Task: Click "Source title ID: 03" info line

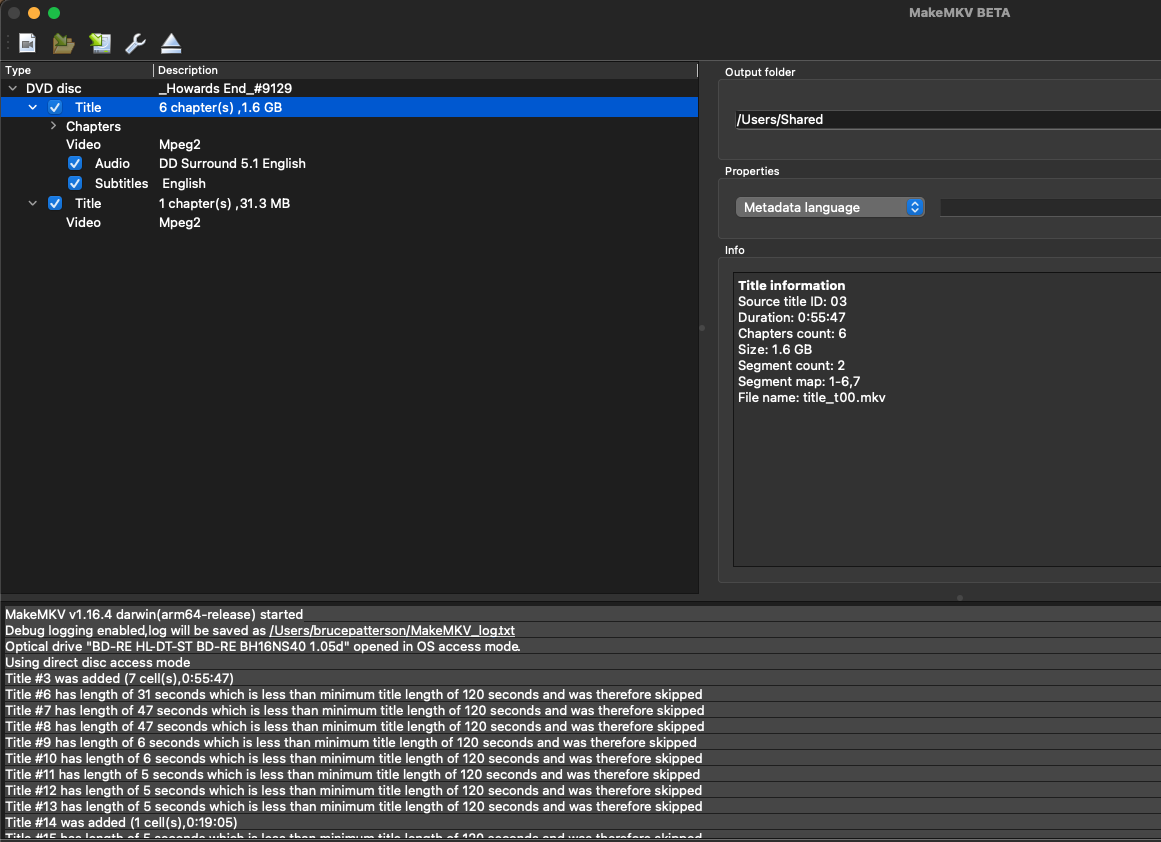Action: [792, 301]
